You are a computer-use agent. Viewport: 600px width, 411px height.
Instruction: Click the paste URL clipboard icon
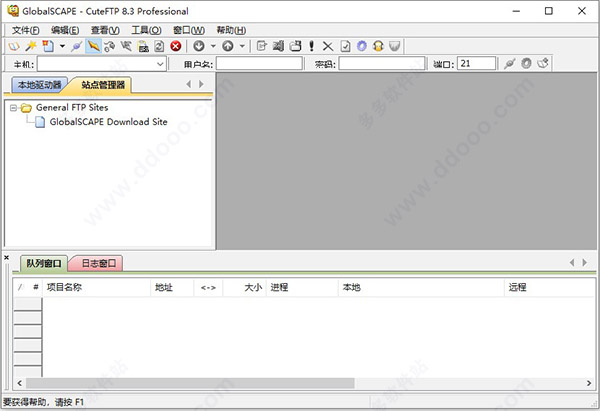[x=143, y=46]
